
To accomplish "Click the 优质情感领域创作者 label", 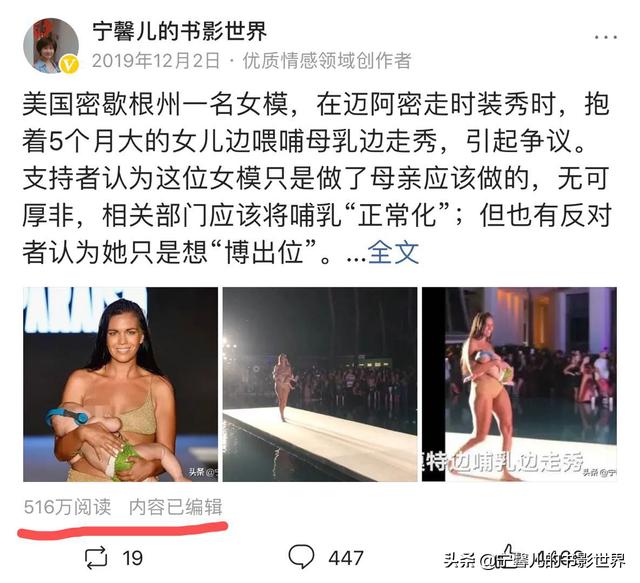I will [327, 61].
